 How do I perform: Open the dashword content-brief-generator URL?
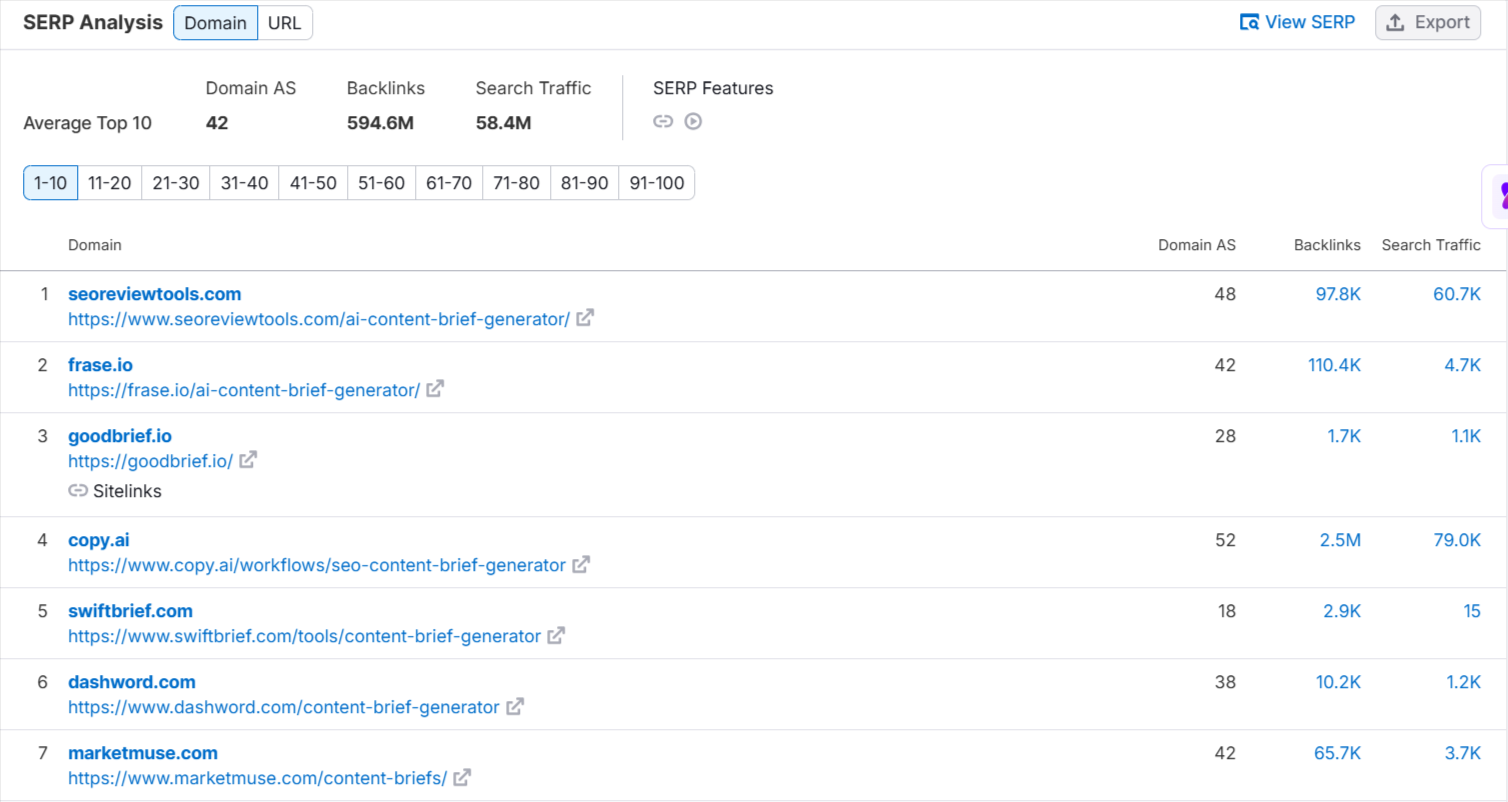[x=284, y=707]
